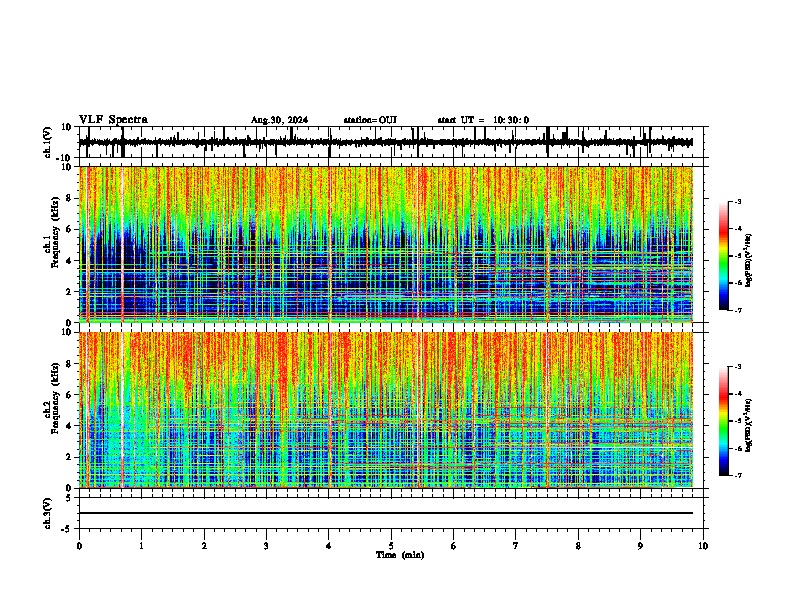
Task: Click time axis tick label "0"
Action: click(x=79, y=546)
